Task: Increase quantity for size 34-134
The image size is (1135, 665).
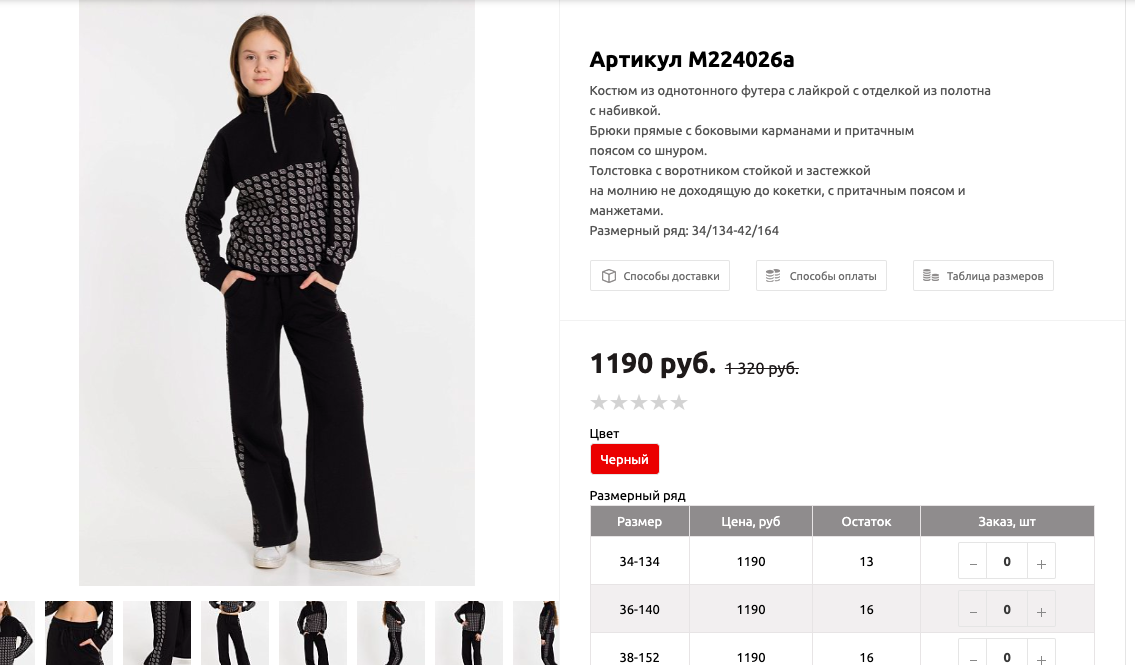Action: point(1041,562)
